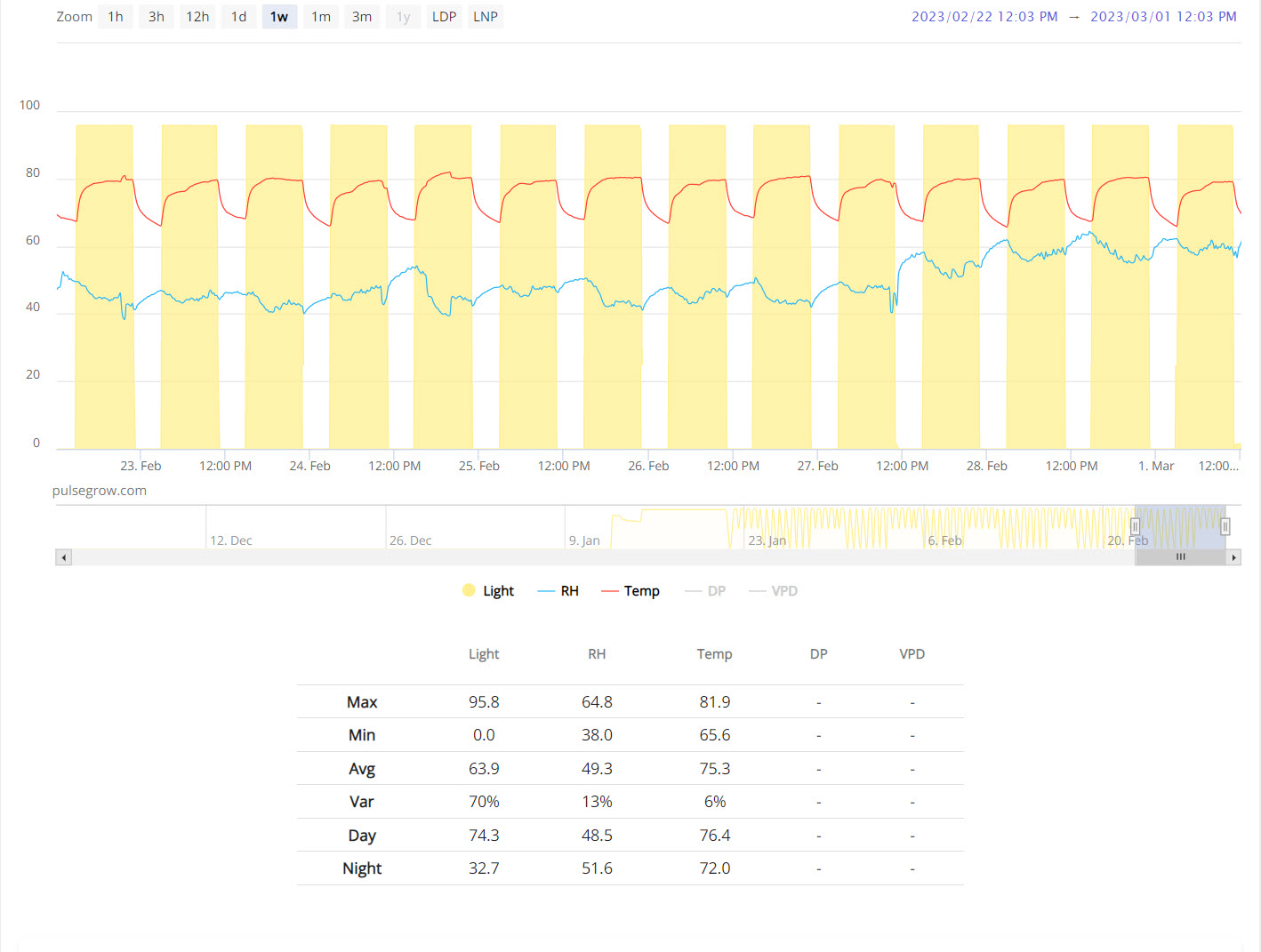Click navigator scroll left arrow
This screenshot has height=952, width=1261.
tap(63, 557)
